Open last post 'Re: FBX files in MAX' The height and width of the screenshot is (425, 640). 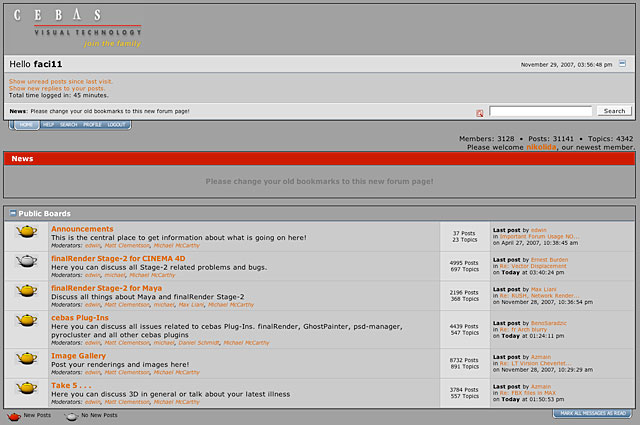tap(528, 393)
